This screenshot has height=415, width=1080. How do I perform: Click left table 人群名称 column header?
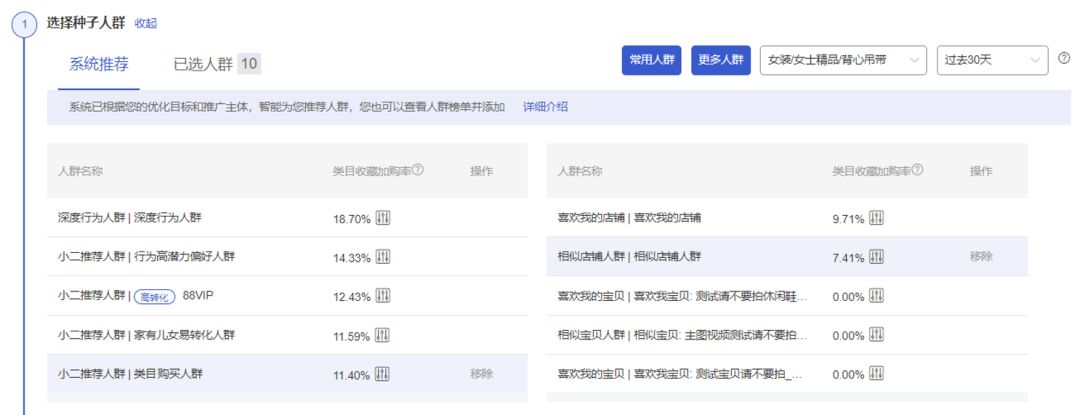click(81, 171)
